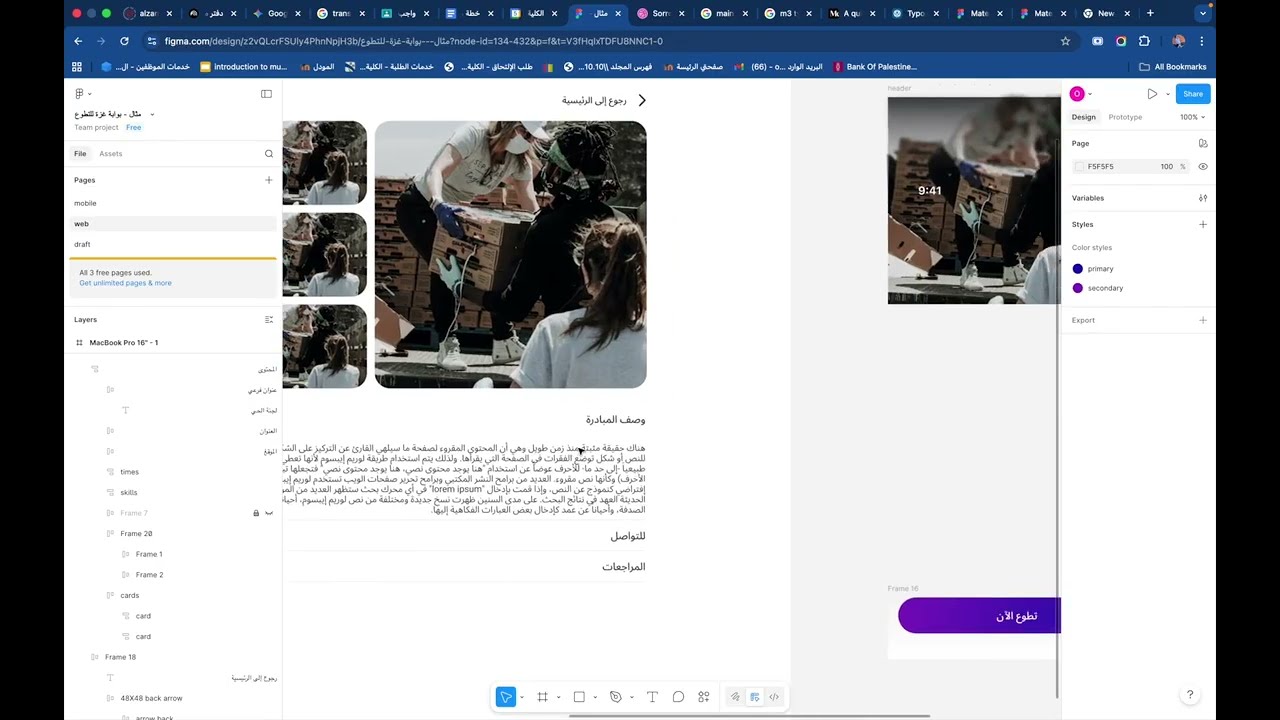Open Move tool options dropdown arrow
The height and width of the screenshot is (720, 1280).
click(521, 697)
